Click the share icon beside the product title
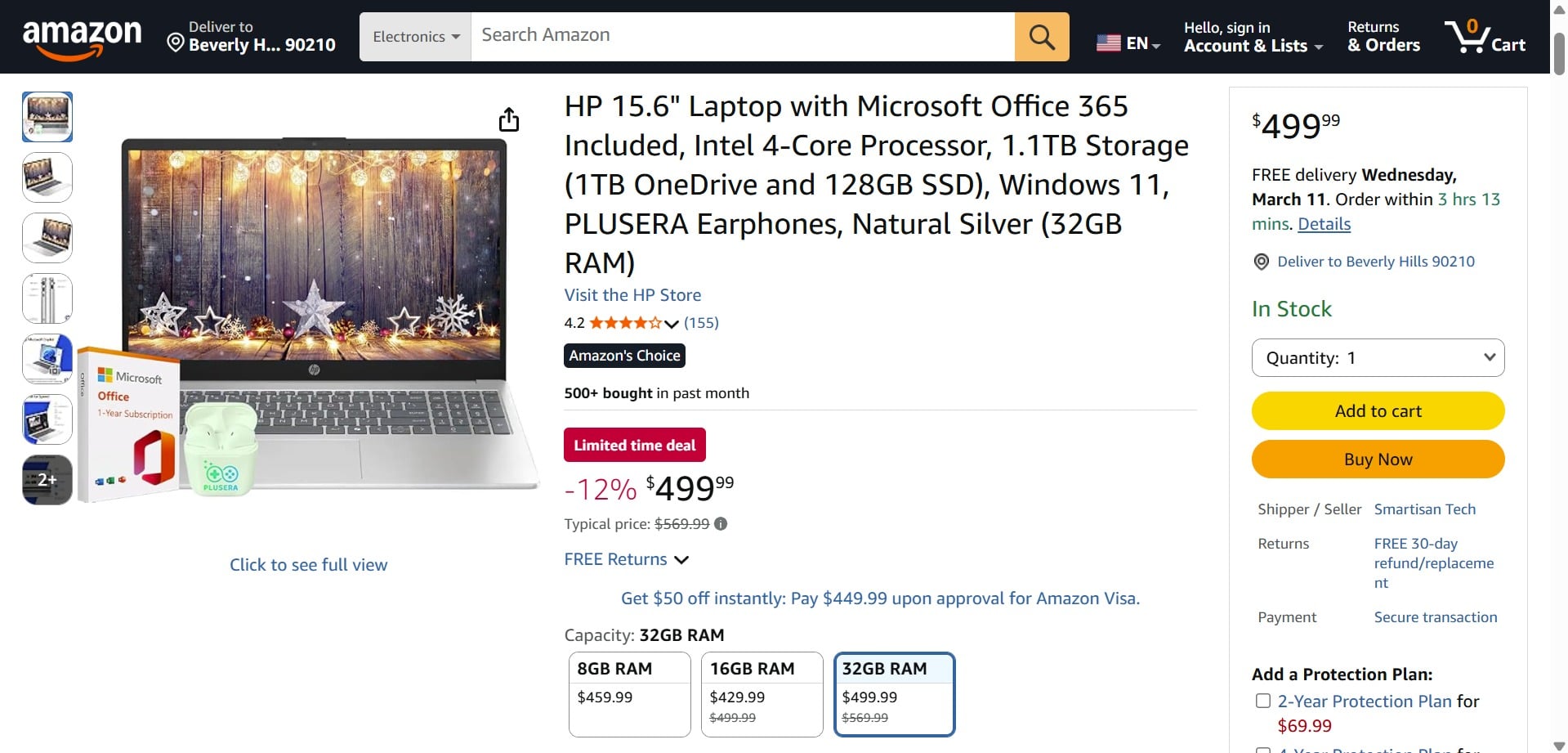Viewport: 1568px width, 753px height. (508, 119)
